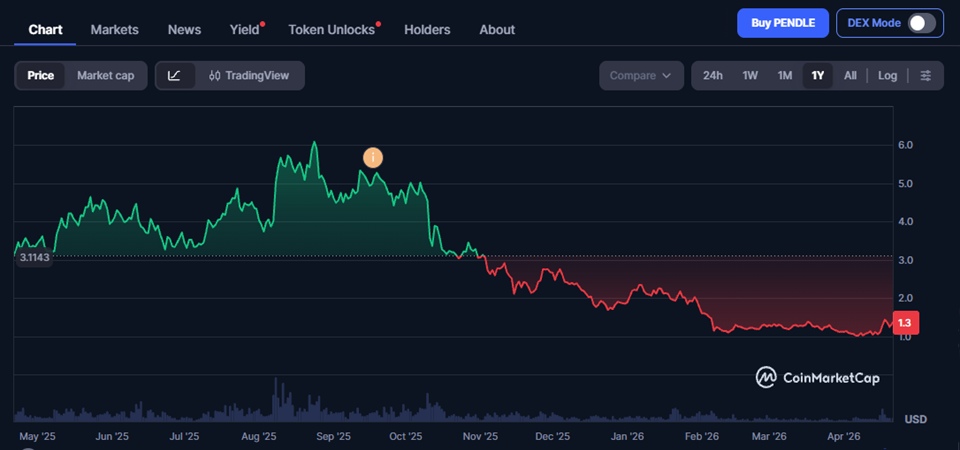Open the Compare dropdown
The width and height of the screenshot is (960, 450).
point(641,76)
